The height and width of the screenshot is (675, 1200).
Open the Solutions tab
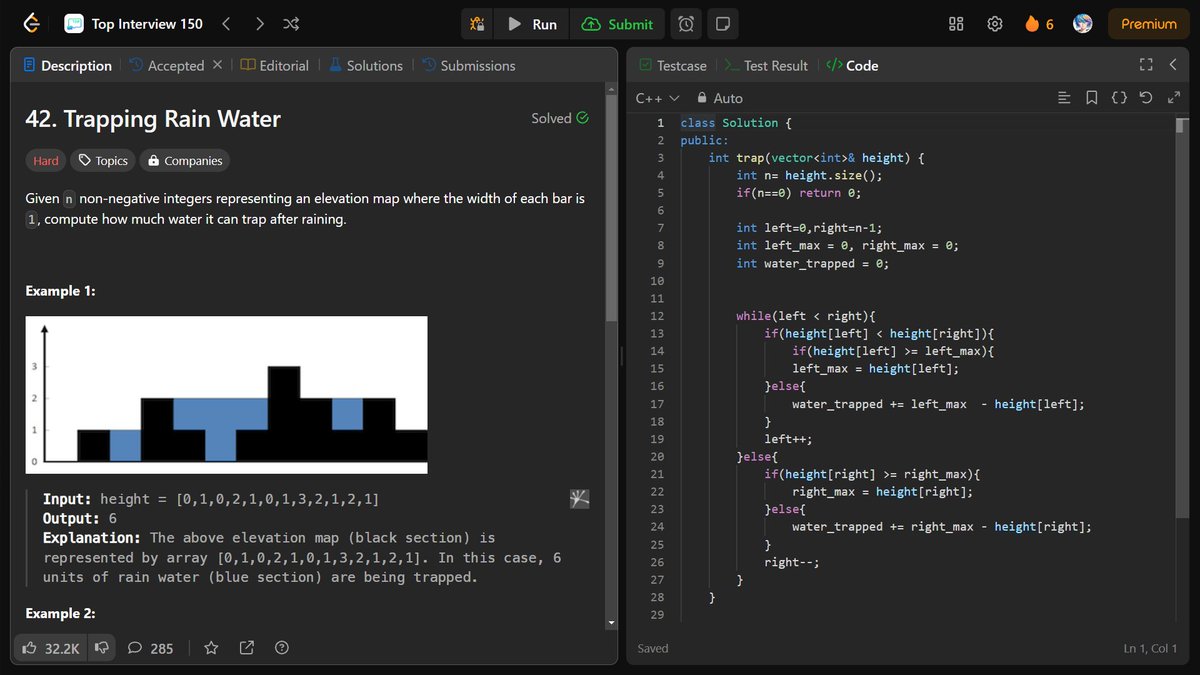pos(365,65)
